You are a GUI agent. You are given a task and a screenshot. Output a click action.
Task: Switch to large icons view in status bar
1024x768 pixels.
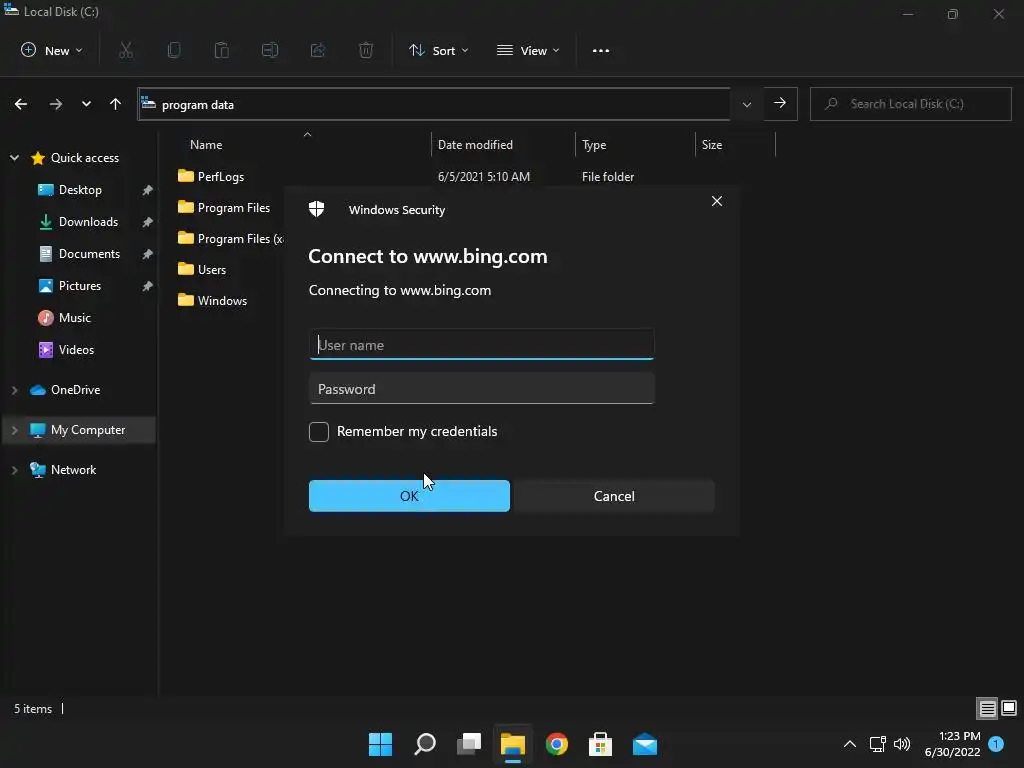tap(1009, 708)
